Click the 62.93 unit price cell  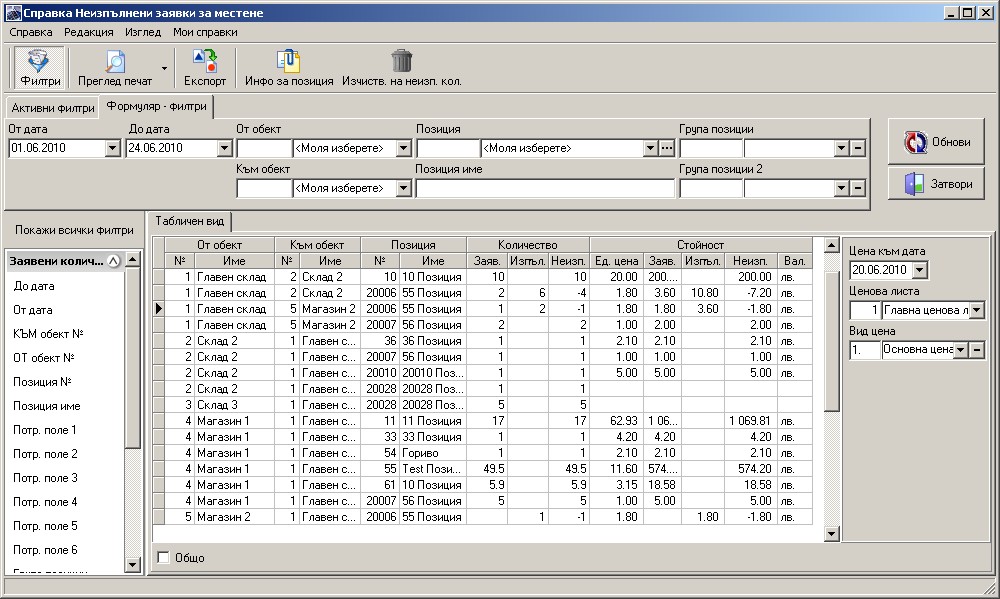tap(617, 421)
